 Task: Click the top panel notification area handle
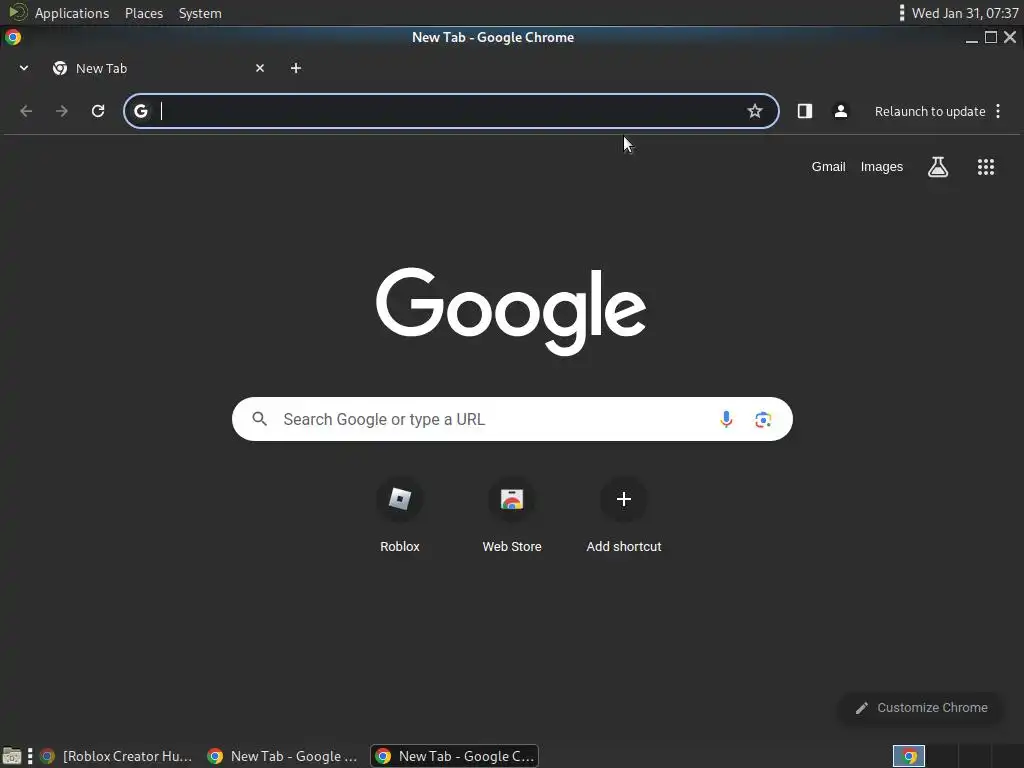(902, 13)
